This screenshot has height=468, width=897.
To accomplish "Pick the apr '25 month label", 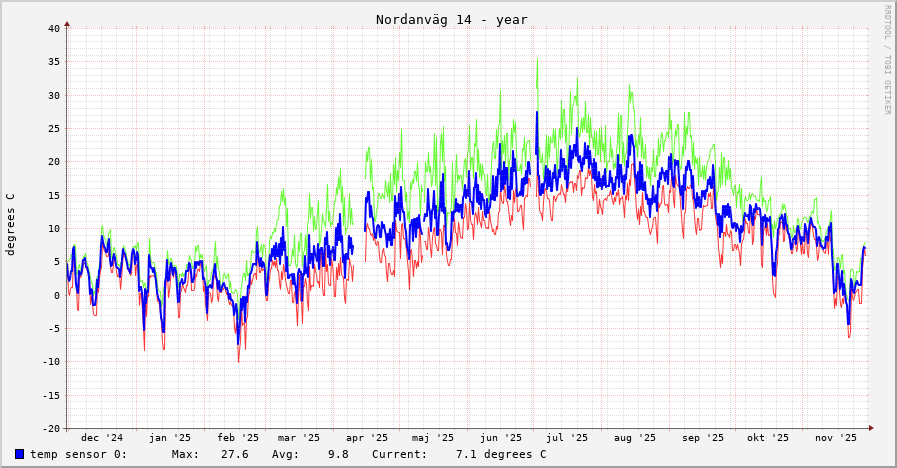I will 367,437.
